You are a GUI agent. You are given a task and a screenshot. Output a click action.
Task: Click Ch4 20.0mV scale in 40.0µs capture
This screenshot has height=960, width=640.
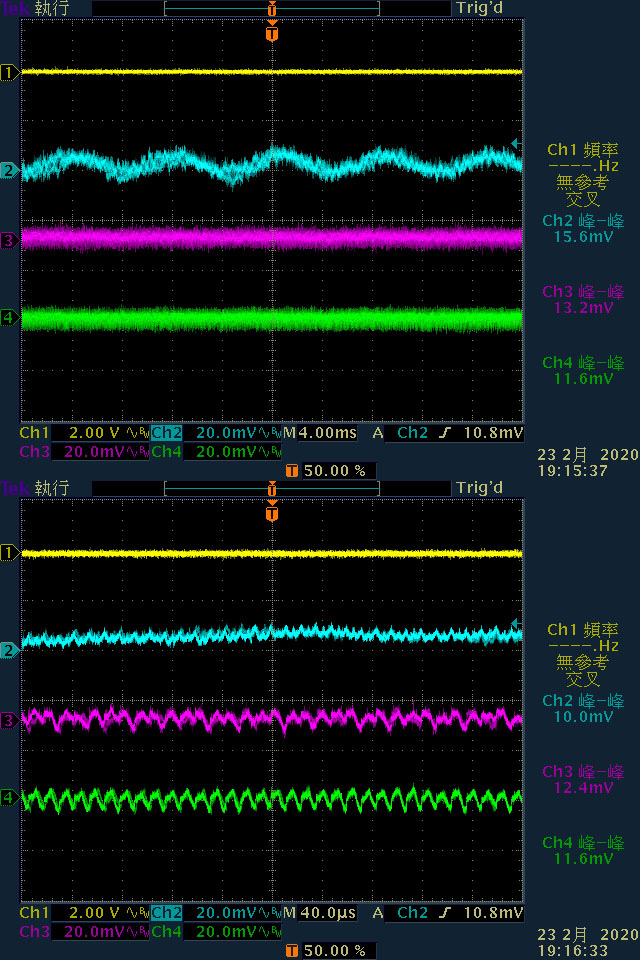click(x=216, y=932)
